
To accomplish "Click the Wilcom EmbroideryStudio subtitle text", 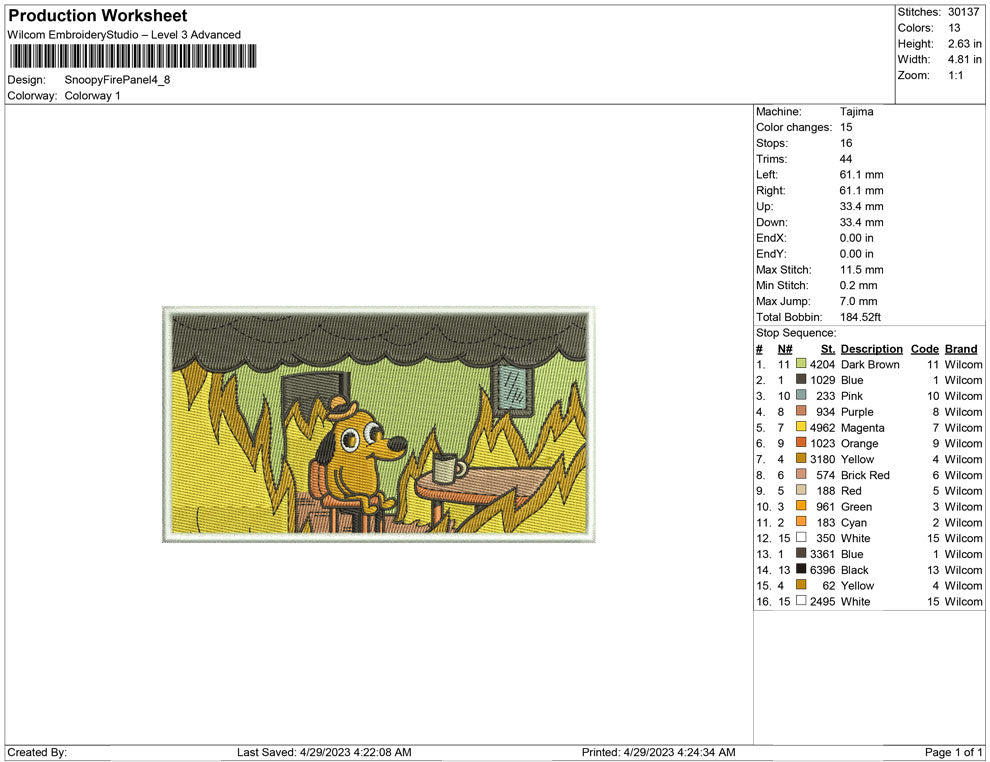I will pos(124,35).
